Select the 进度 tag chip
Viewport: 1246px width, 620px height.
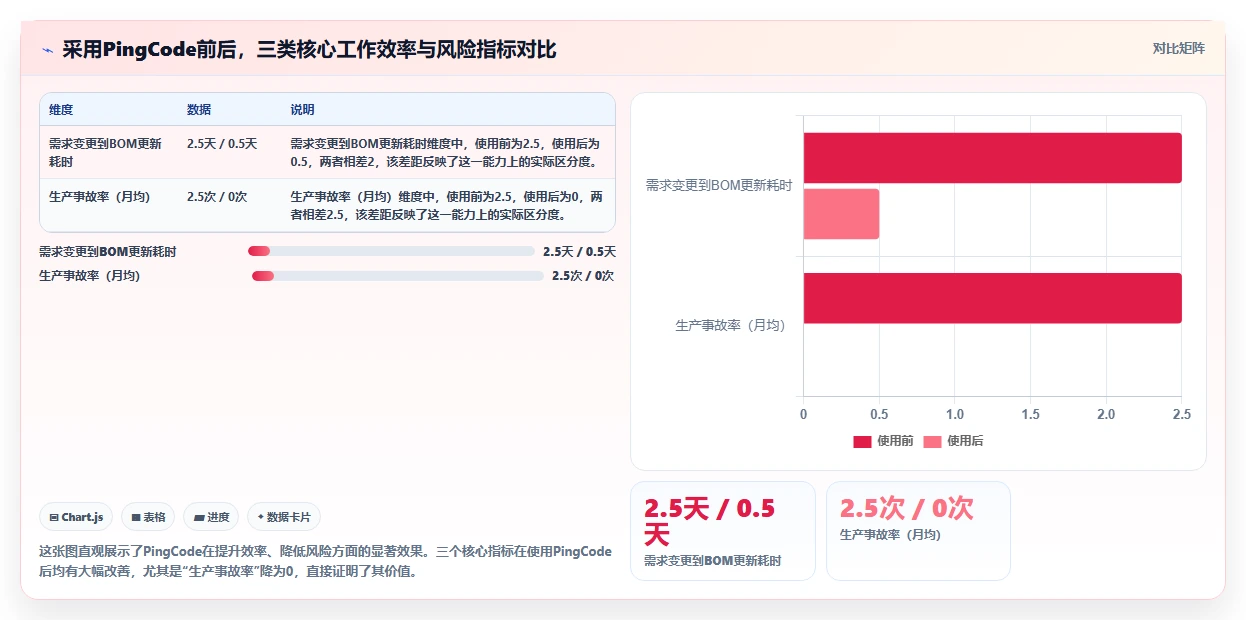pyautogui.click(x=211, y=517)
